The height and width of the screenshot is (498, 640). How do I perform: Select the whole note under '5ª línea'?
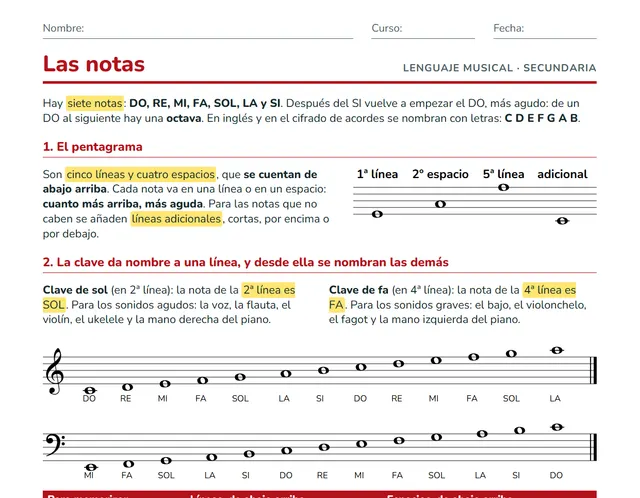[503, 187]
